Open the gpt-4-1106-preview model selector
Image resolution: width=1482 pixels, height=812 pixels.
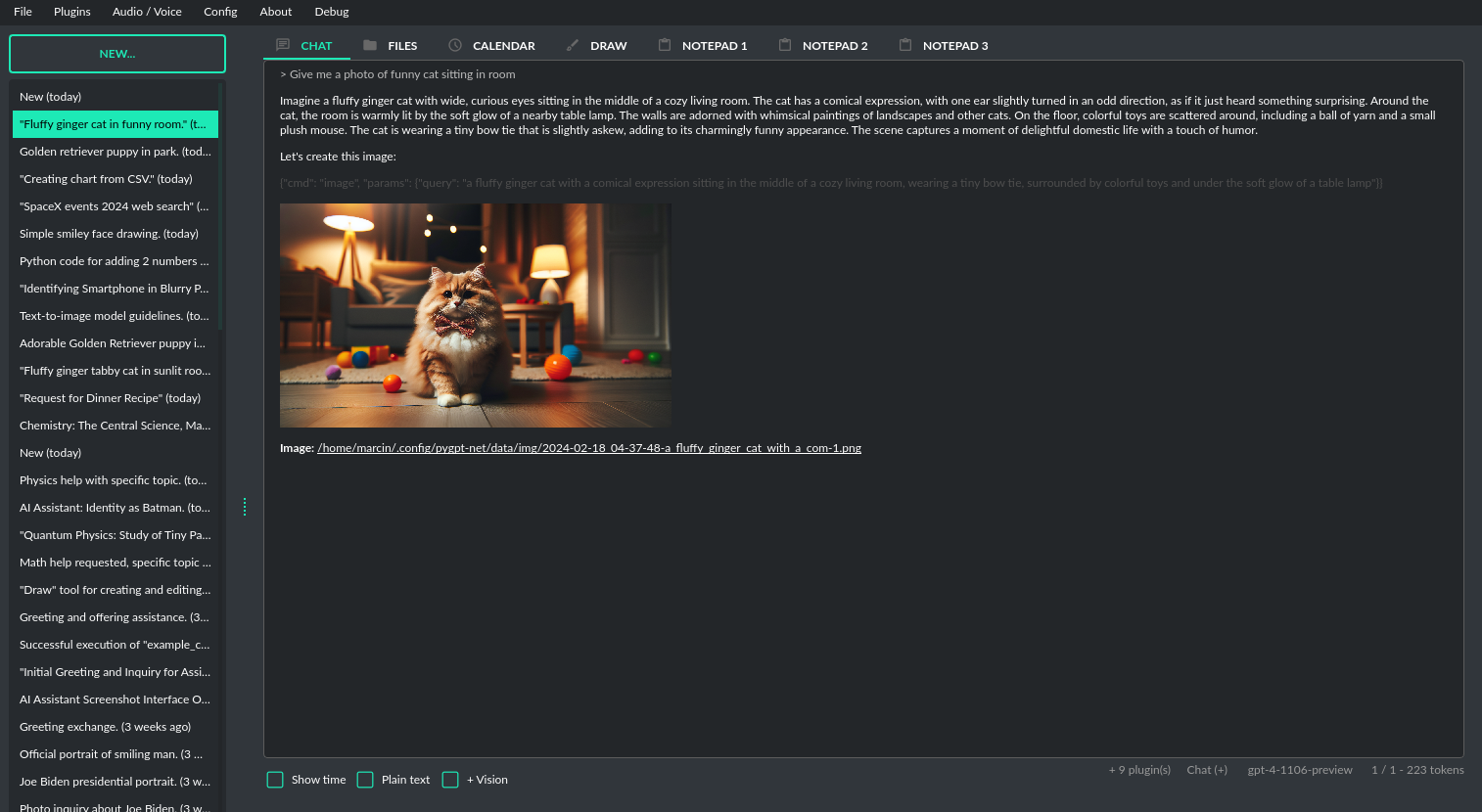click(x=1300, y=770)
